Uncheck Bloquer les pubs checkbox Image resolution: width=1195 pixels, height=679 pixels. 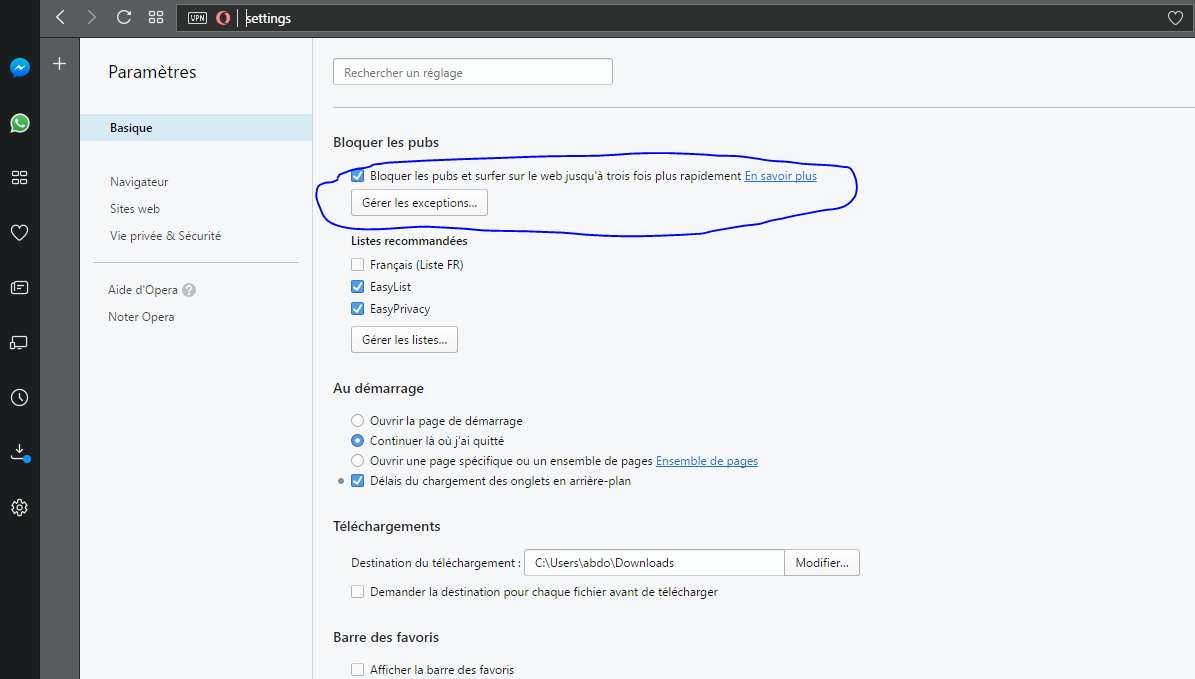tap(357, 176)
